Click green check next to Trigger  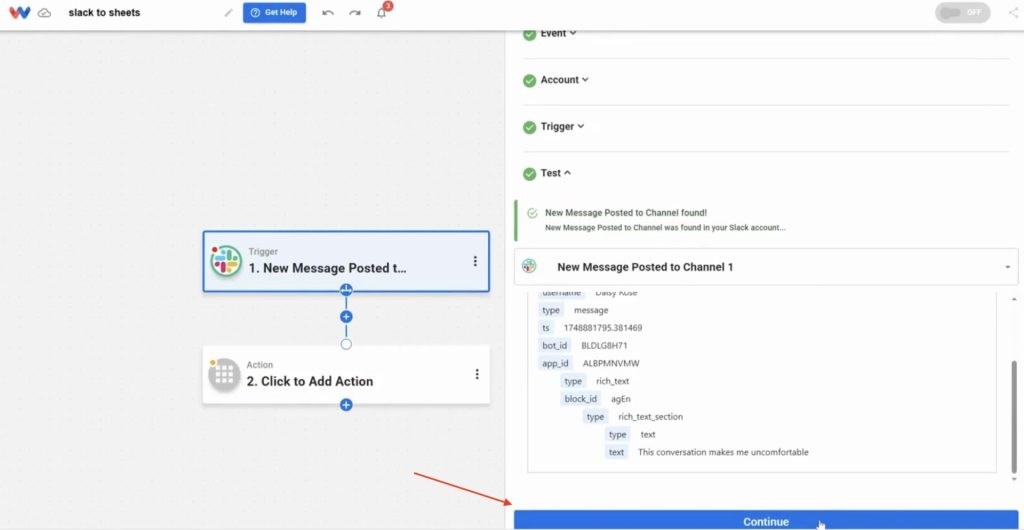530,127
